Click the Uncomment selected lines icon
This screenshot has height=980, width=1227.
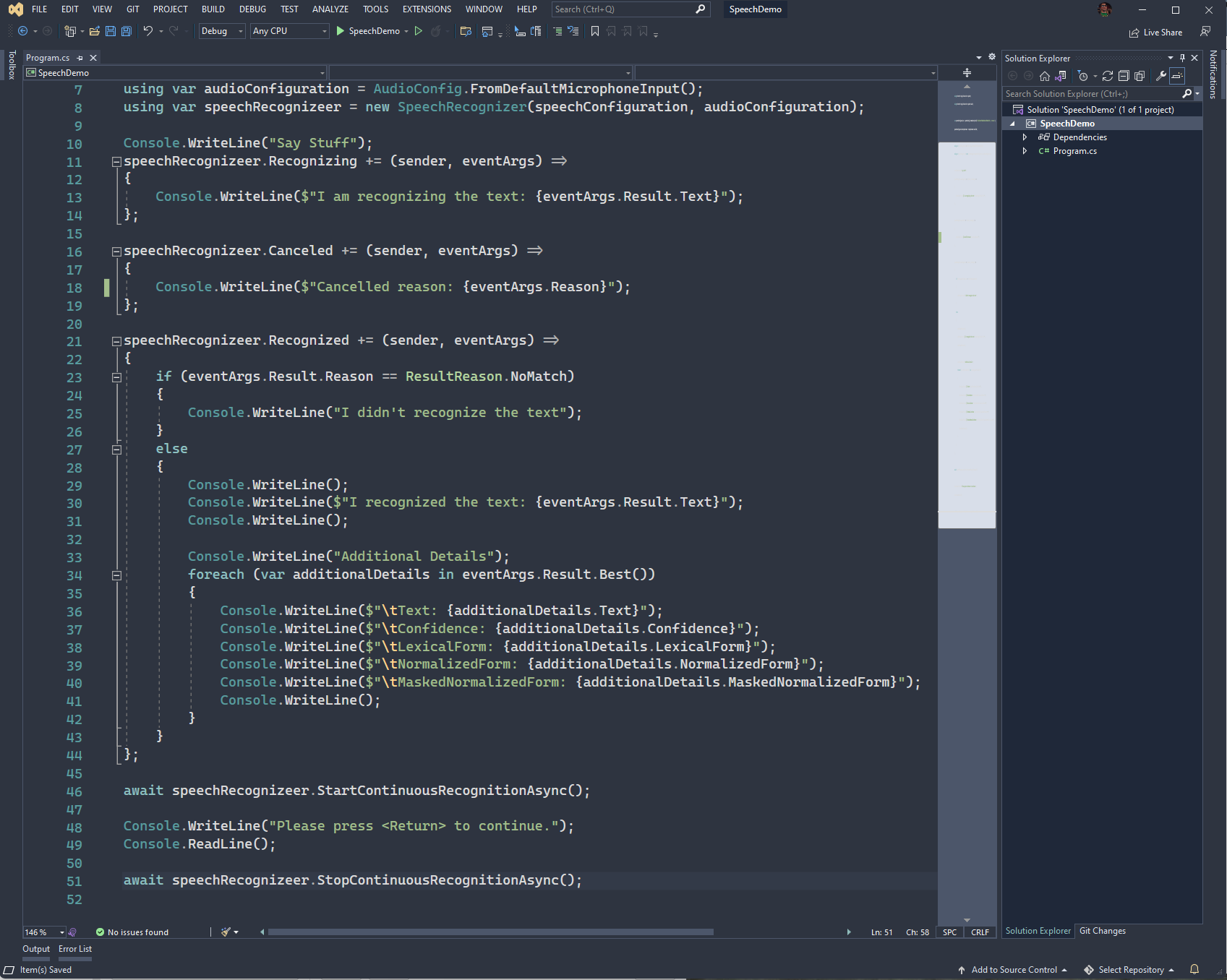pos(573,31)
